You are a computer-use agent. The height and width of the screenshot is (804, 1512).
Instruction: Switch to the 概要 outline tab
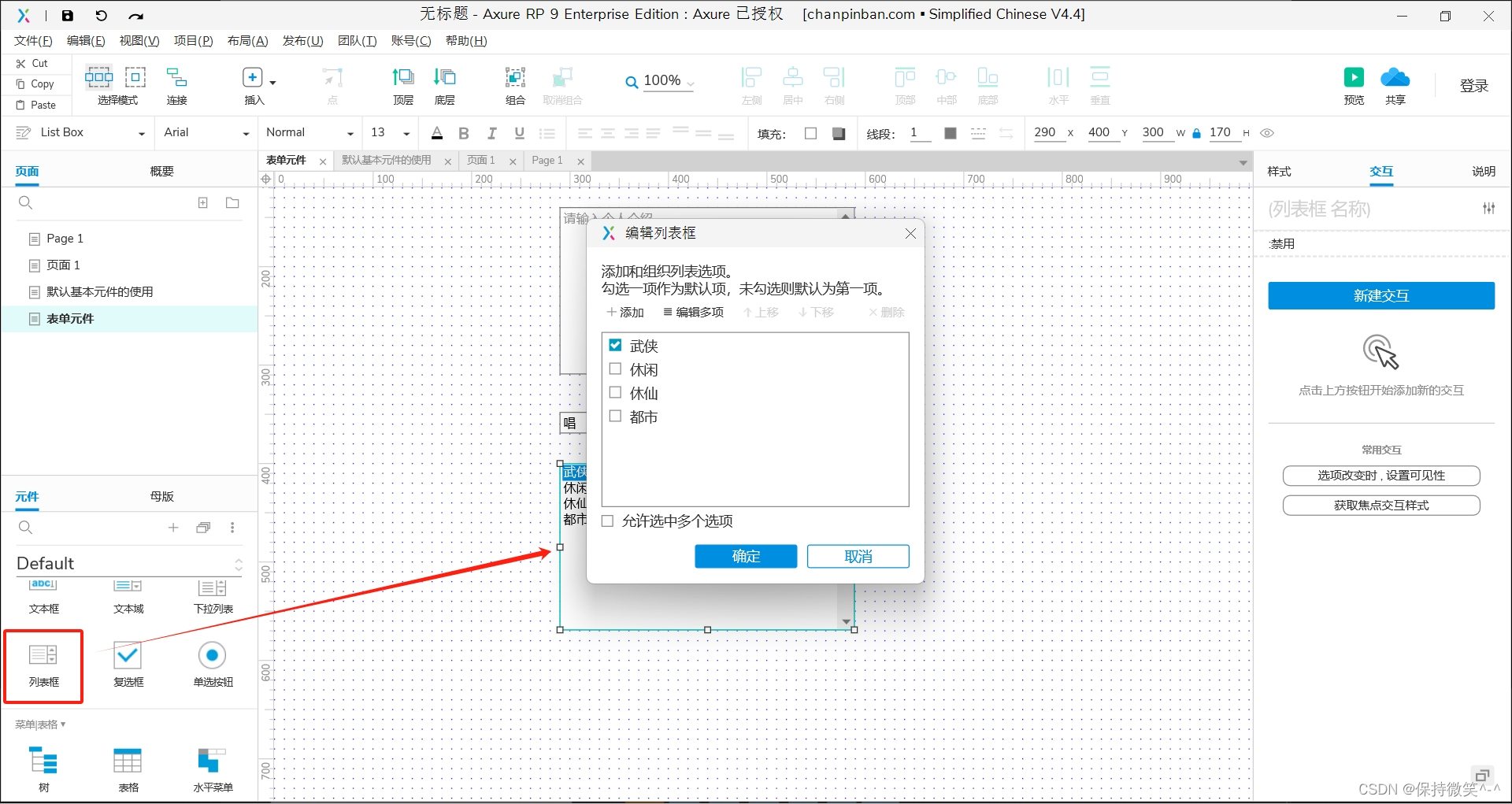click(x=162, y=171)
